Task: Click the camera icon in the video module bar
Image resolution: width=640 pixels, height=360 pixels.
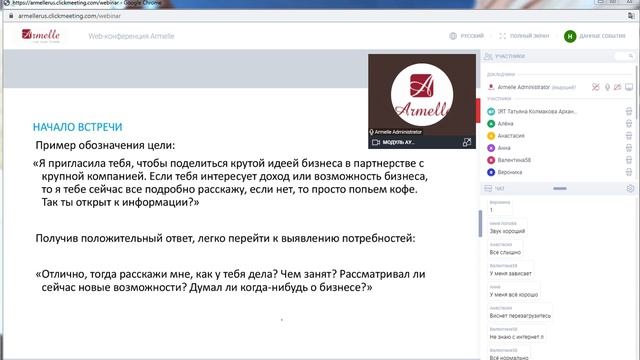Action: pyautogui.click(x=376, y=142)
